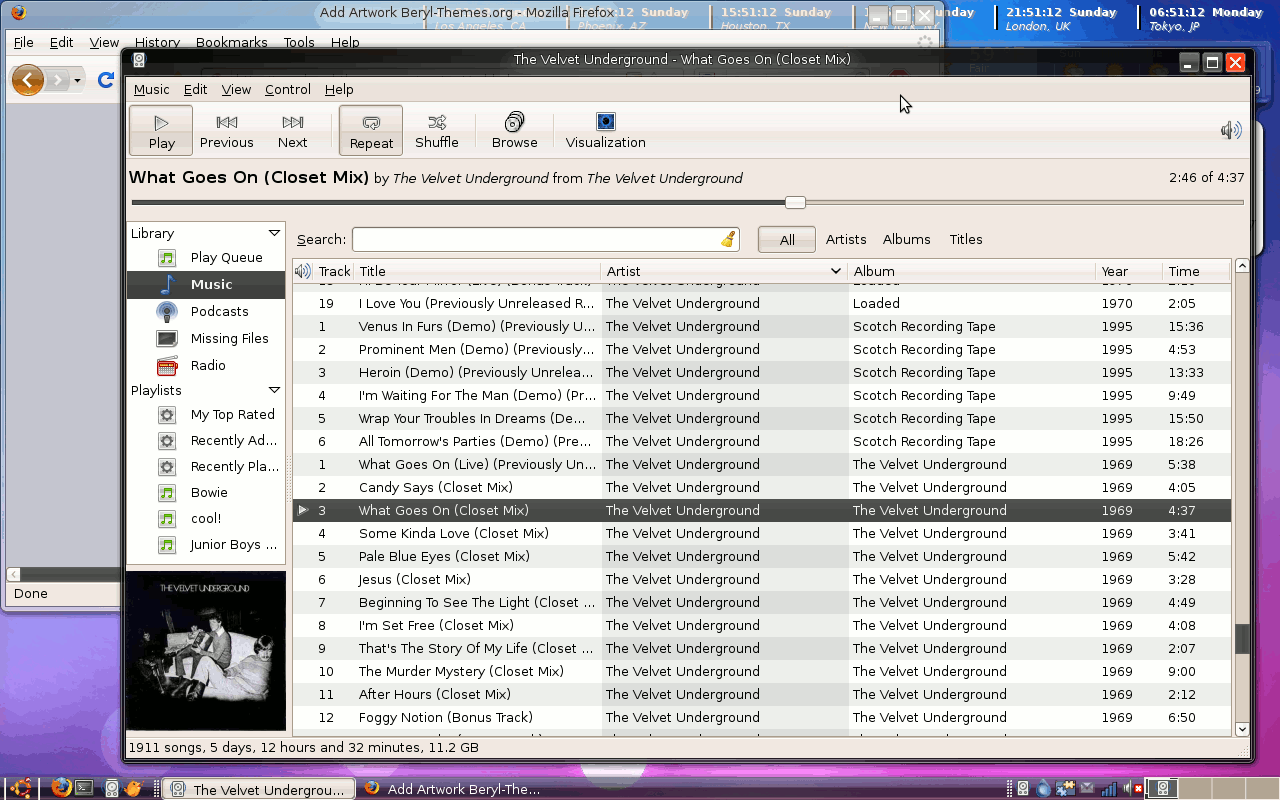Launch the Terminal from the panel
Viewport: 1280px width, 800px height.
pyautogui.click(x=85, y=788)
